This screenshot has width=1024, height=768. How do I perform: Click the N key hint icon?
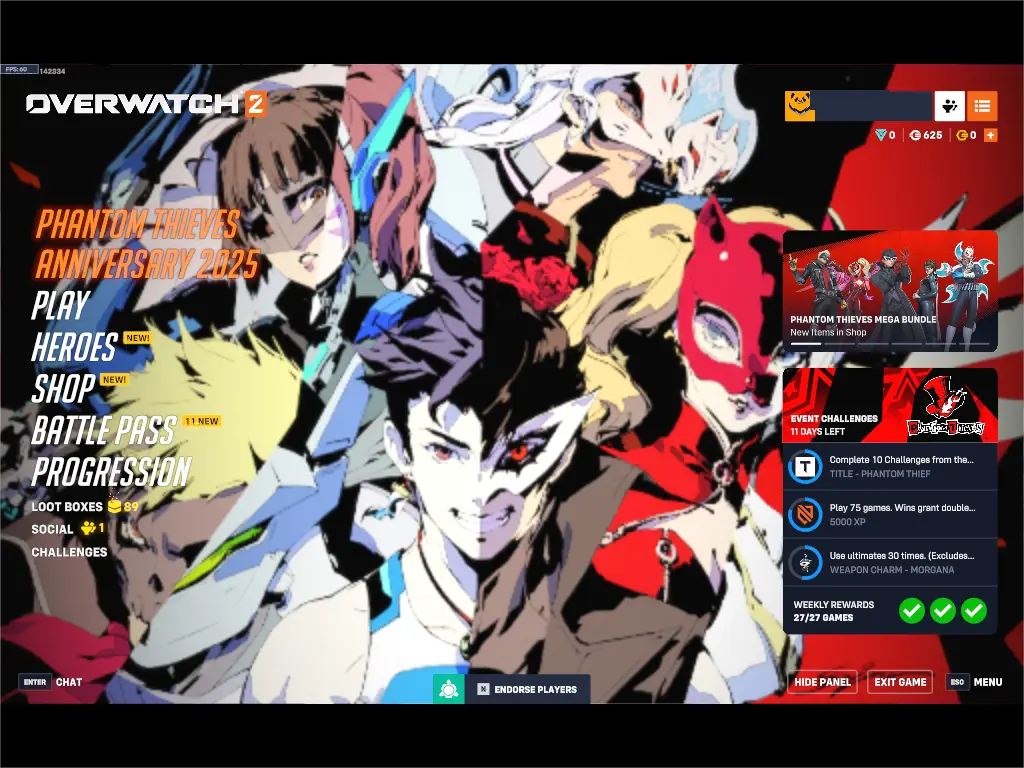pyautogui.click(x=483, y=689)
